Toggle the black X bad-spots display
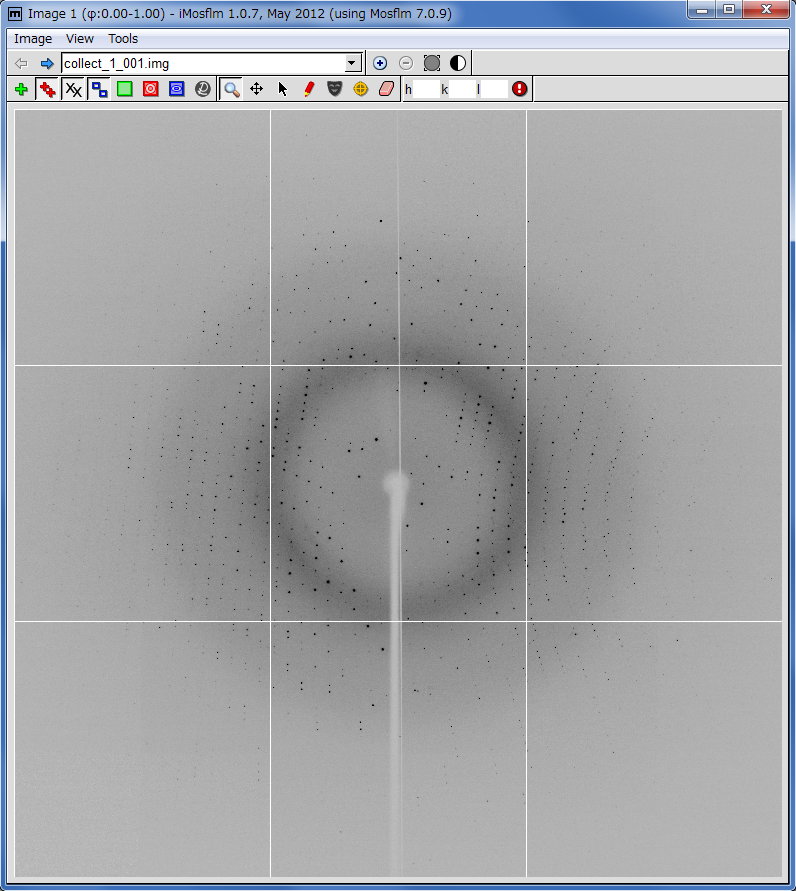796x891 pixels. click(73, 89)
